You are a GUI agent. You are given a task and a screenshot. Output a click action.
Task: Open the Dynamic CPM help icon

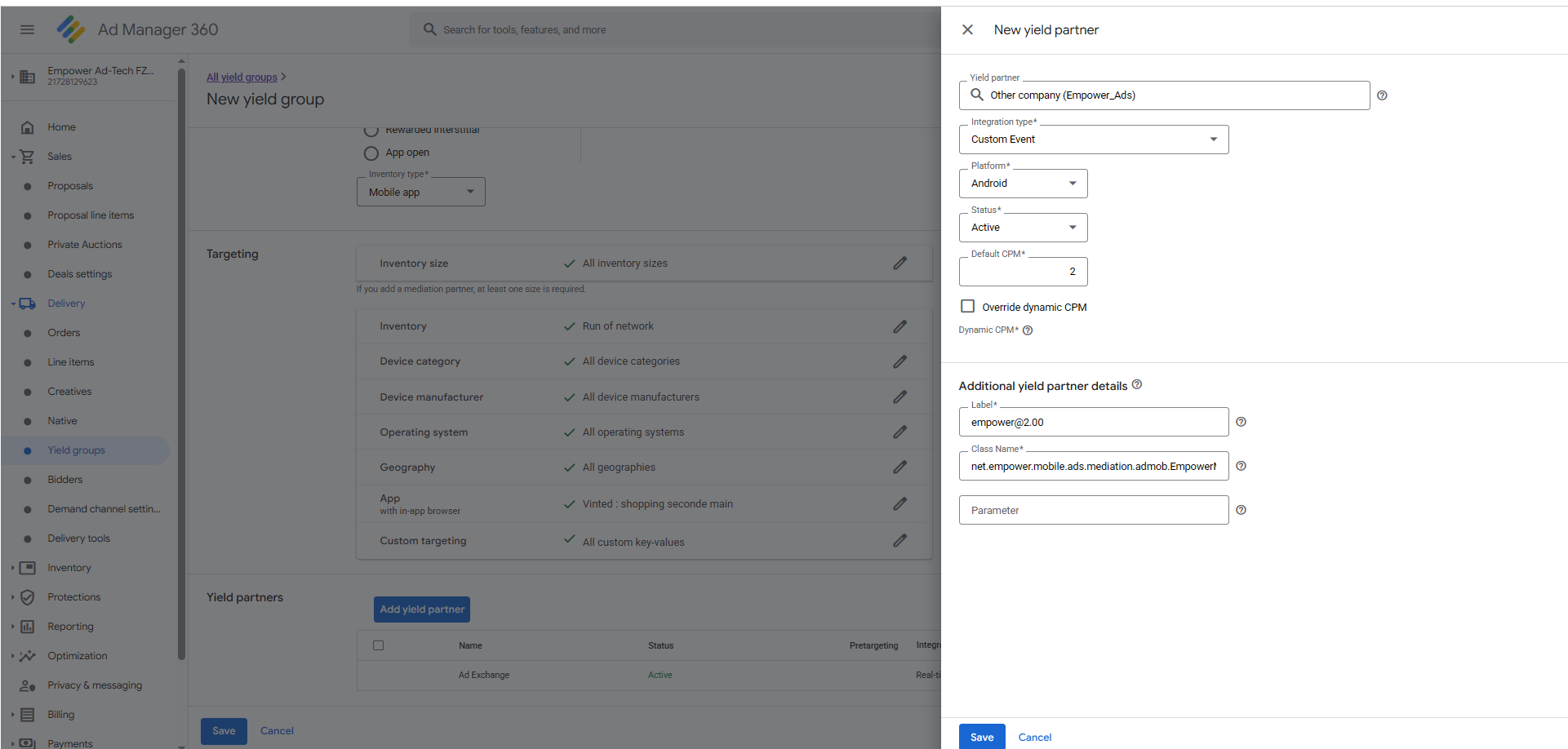[1028, 330]
